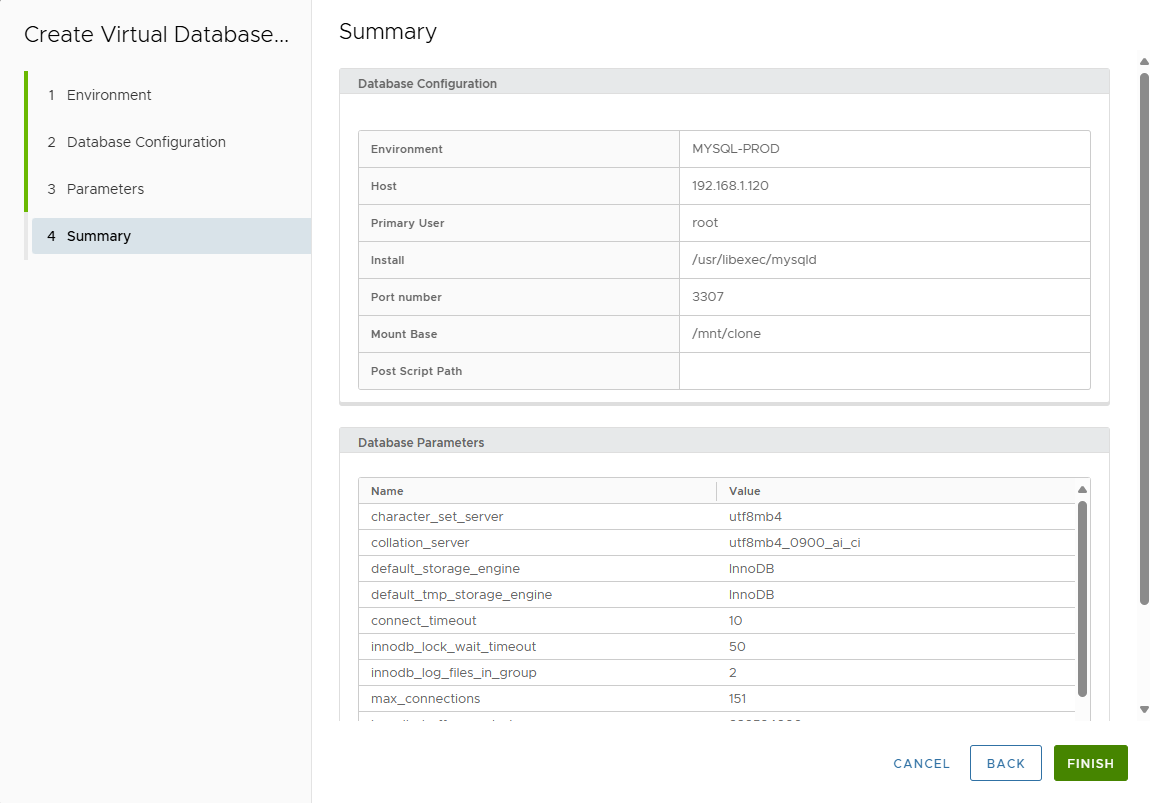Click FINISH to create the database
The image size is (1150, 803).
(1090, 763)
